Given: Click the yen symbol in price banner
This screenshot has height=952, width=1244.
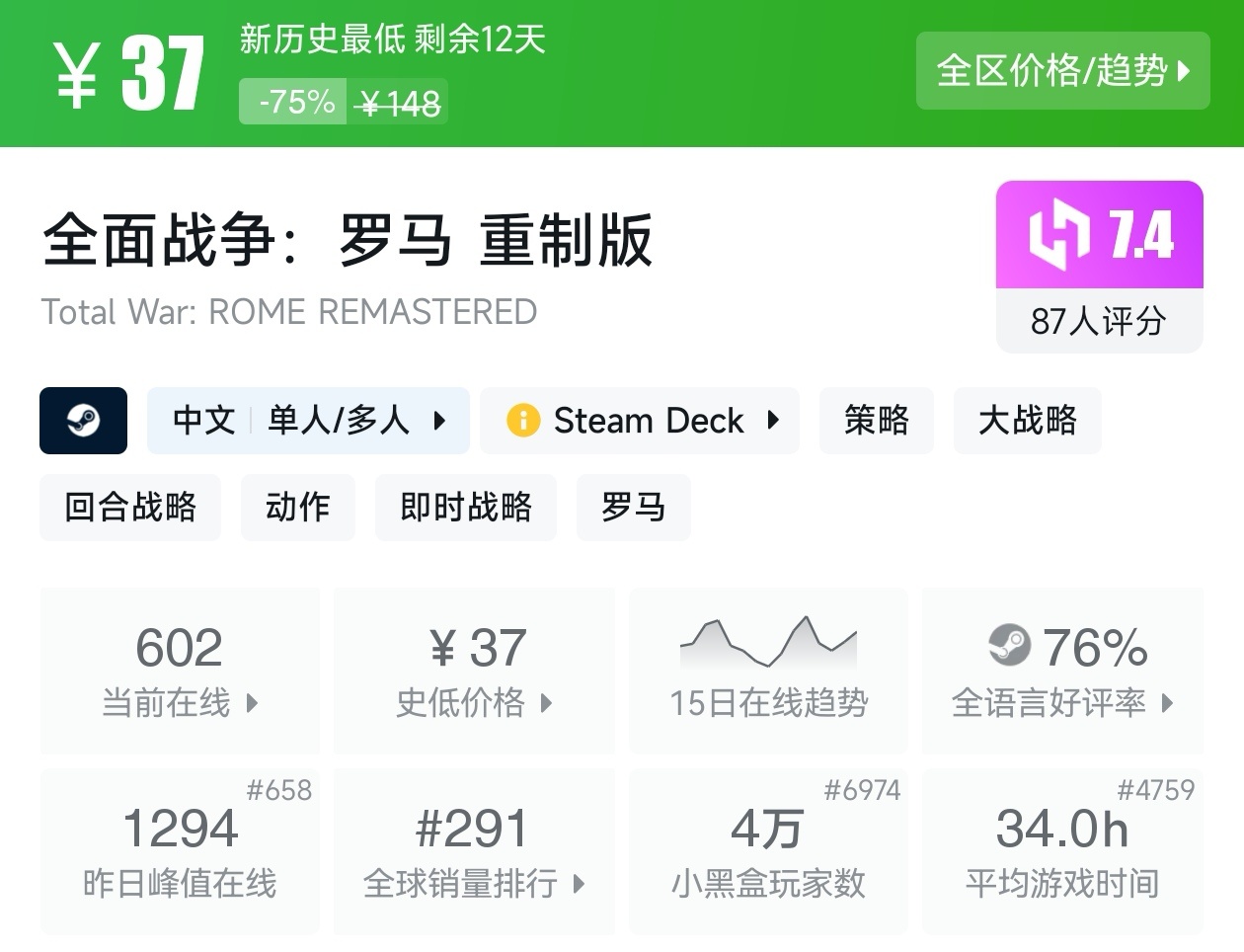Looking at the screenshot, I should [76, 75].
